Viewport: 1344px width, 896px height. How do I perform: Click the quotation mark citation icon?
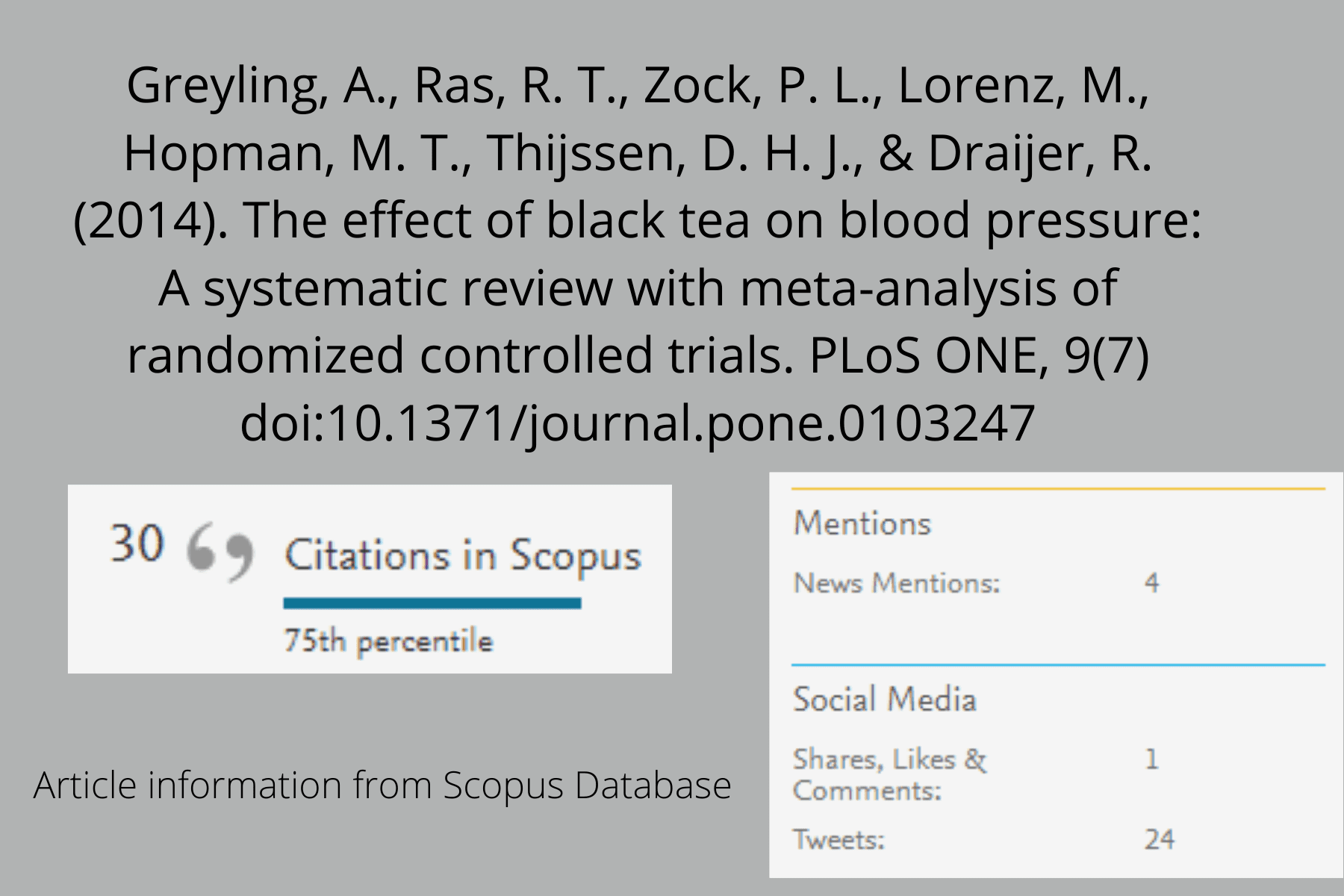click(220, 551)
